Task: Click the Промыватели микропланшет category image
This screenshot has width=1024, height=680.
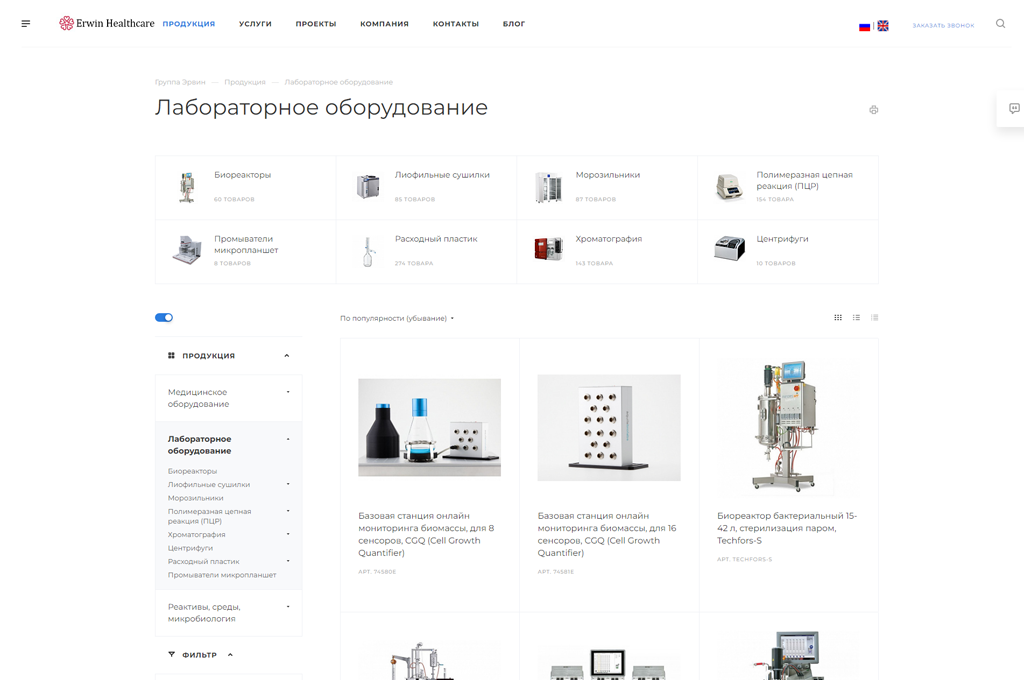Action: 187,251
